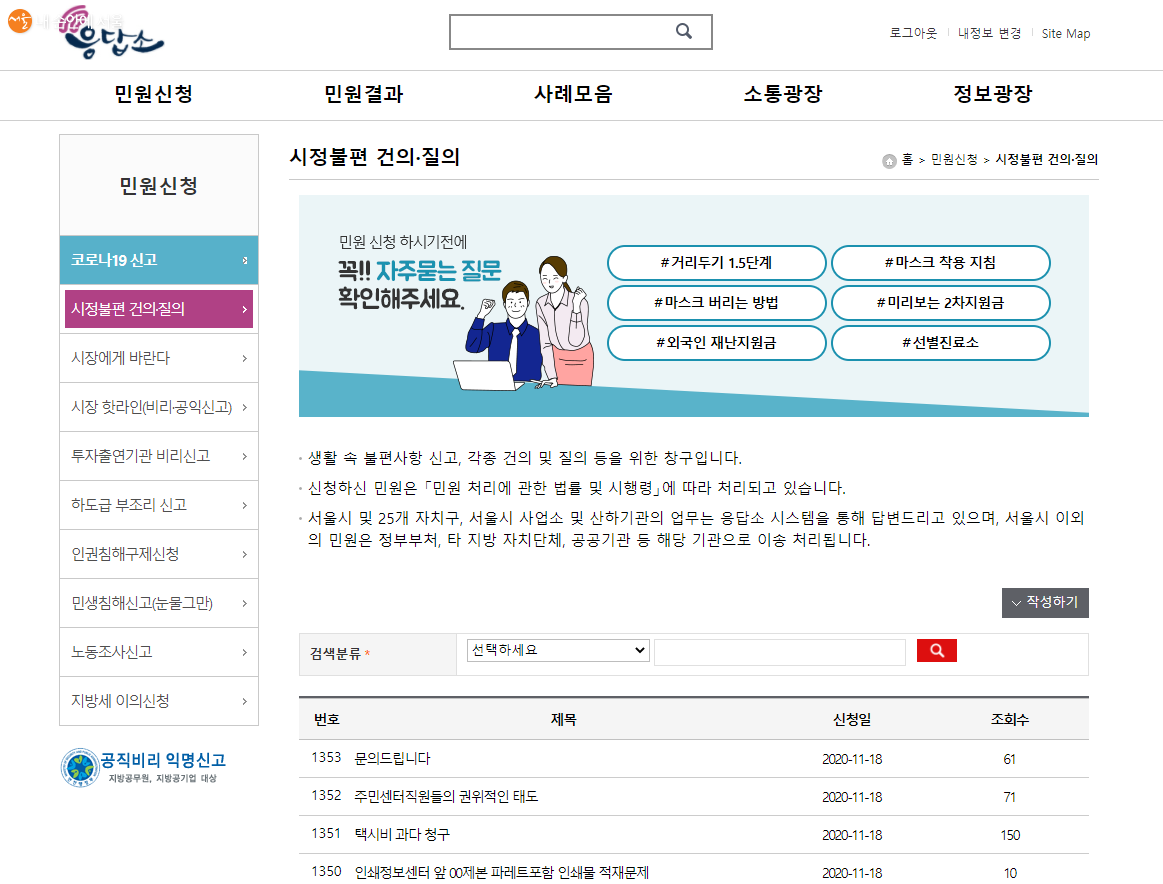This screenshot has width=1163, height=884.
Task: Click the arrow next to 코로나19 신고
Action: click(245, 260)
